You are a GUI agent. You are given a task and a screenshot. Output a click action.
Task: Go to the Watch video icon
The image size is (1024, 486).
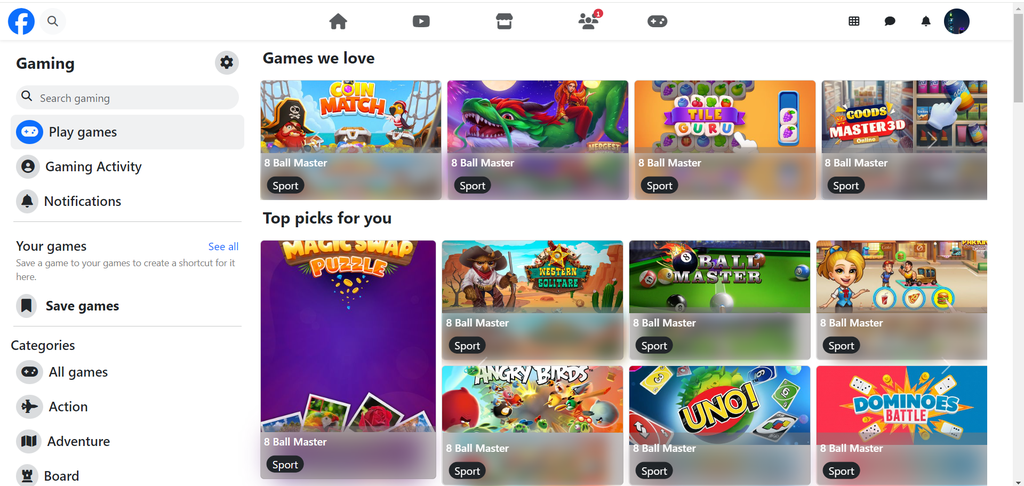(421, 22)
